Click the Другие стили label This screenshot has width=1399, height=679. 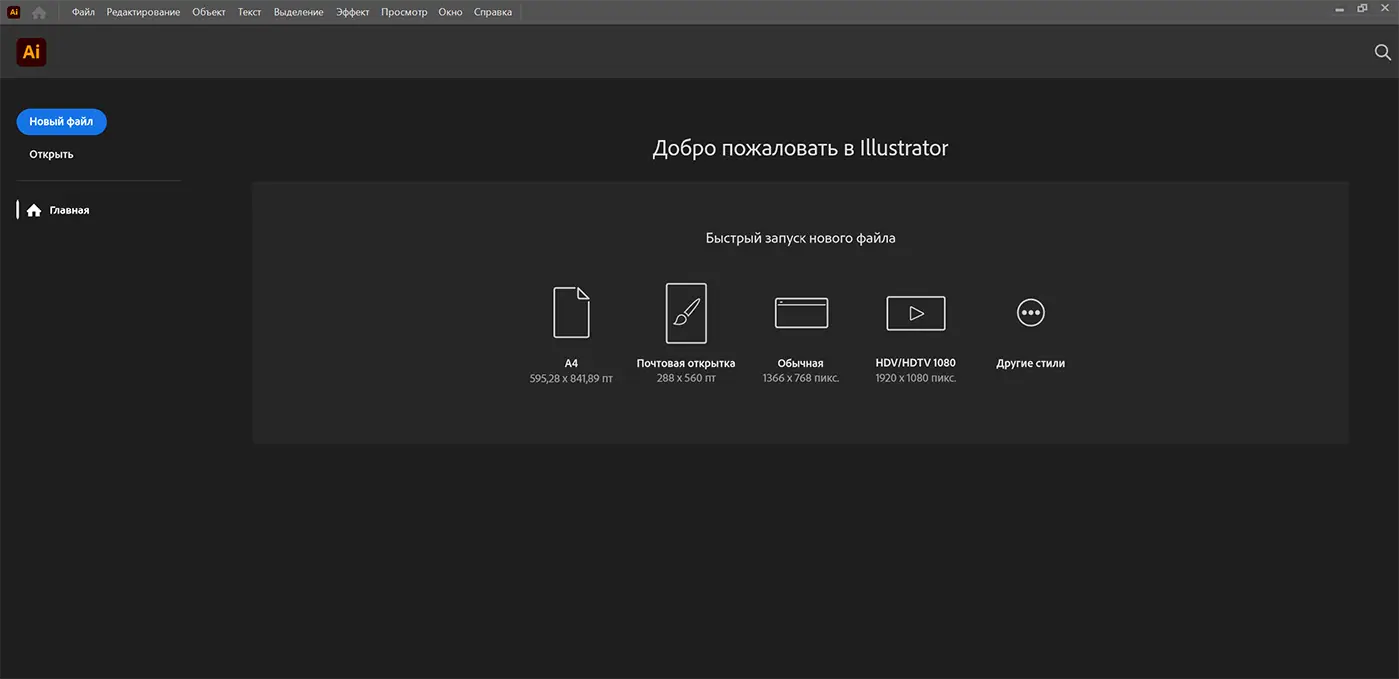pyautogui.click(x=1030, y=363)
